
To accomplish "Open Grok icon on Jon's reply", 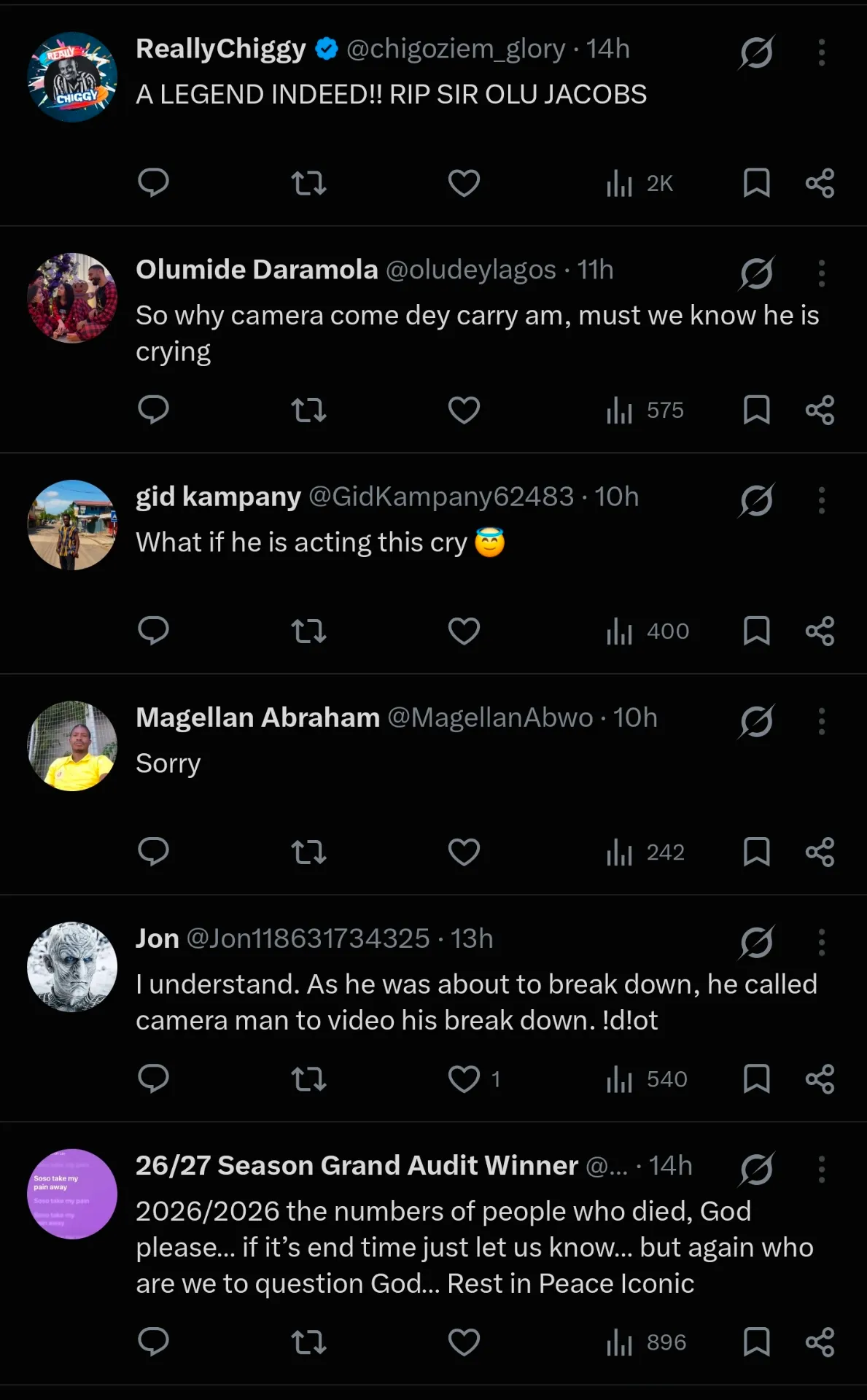I will click(x=757, y=941).
